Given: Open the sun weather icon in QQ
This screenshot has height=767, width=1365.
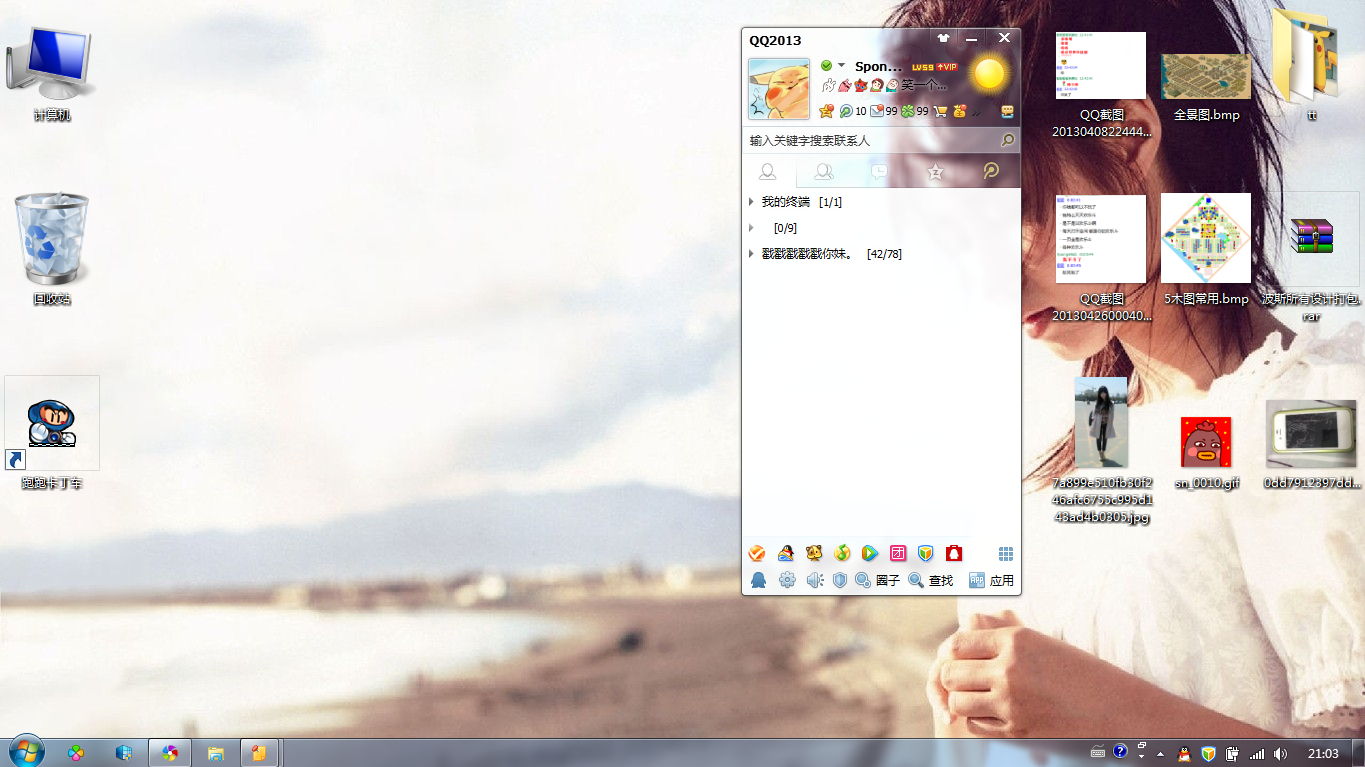Looking at the screenshot, I should click(x=989, y=73).
